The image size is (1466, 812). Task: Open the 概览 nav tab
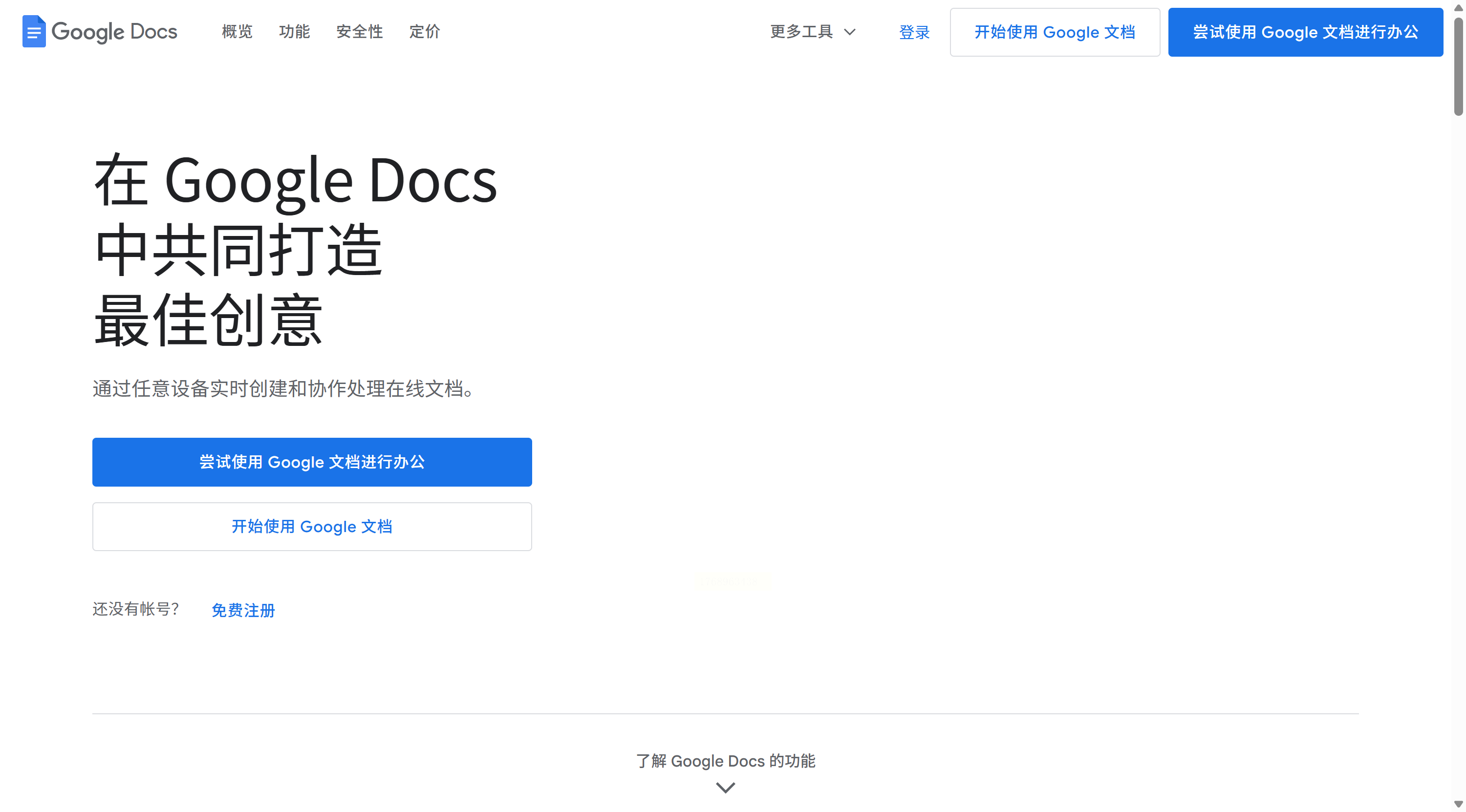(x=237, y=32)
